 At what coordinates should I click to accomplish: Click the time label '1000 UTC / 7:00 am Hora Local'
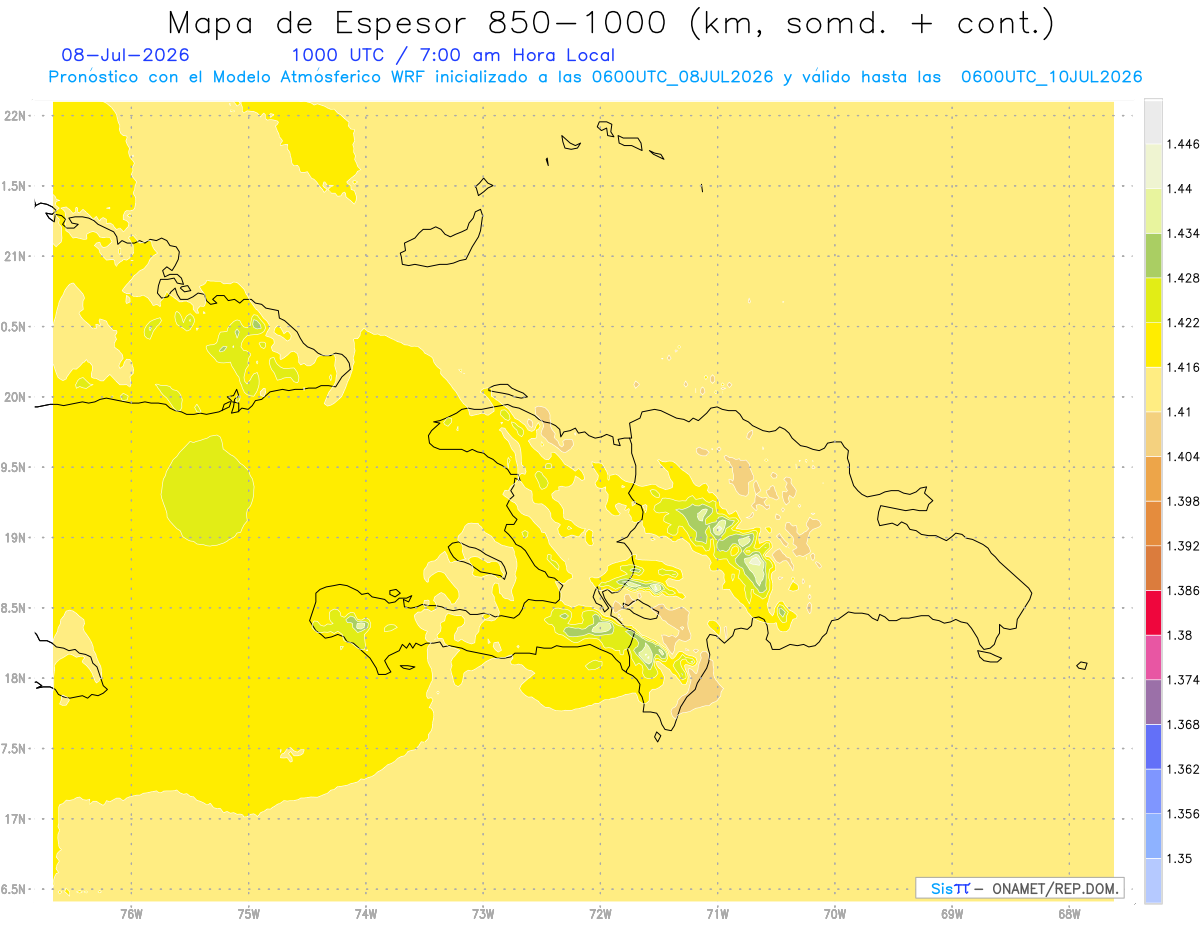click(453, 55)
